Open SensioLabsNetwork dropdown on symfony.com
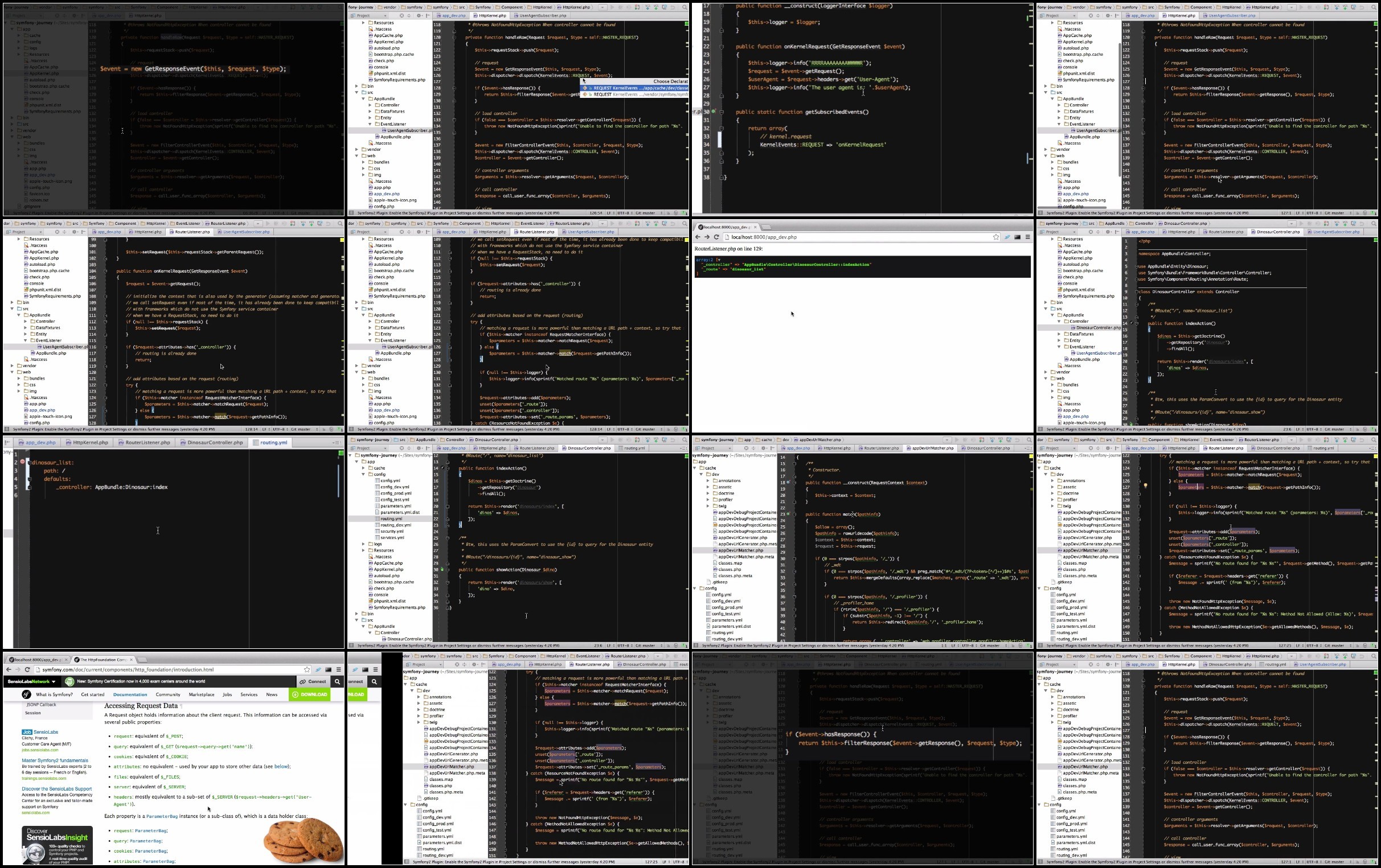 31,682
